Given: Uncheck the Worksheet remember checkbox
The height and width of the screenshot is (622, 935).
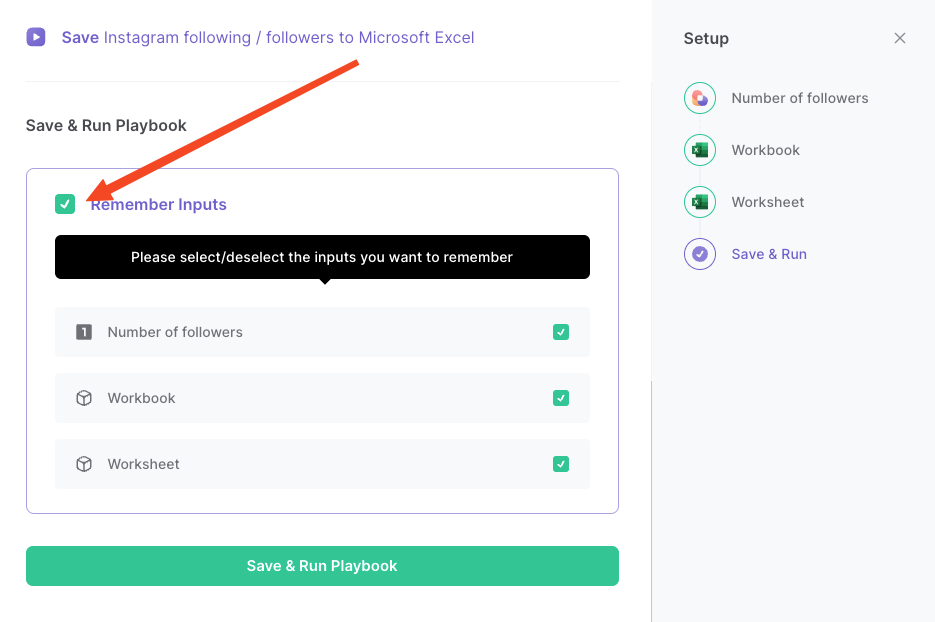Looking at the screenshot, I should [x=561, y=464].
